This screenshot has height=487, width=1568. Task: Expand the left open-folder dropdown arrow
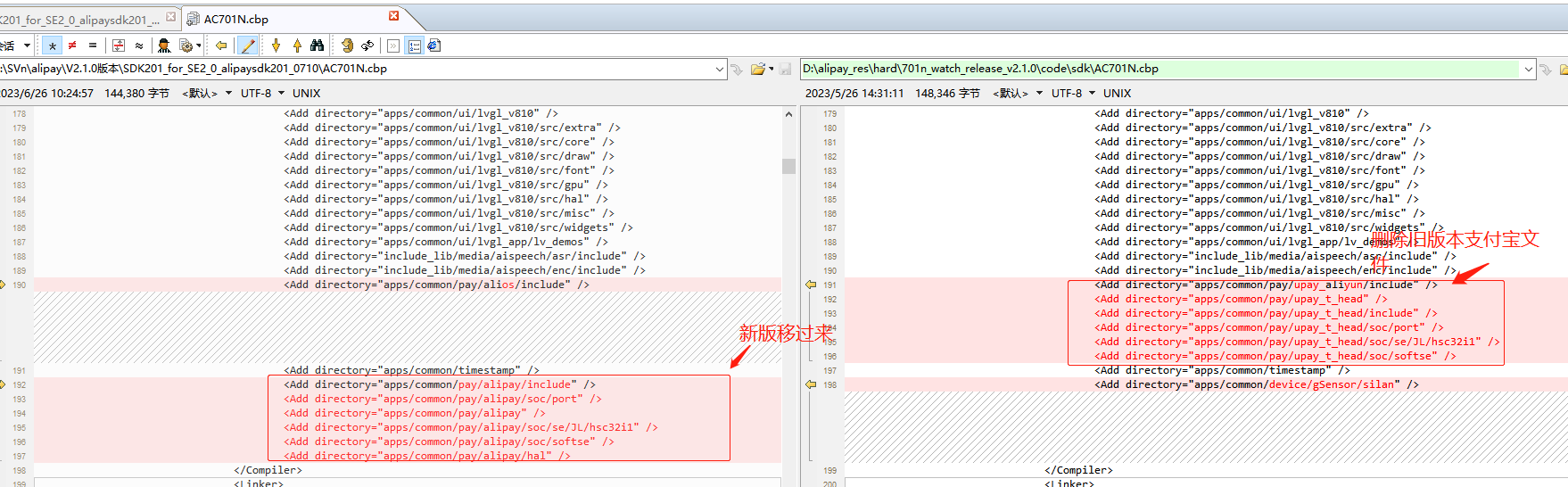[x=772, y=69]
